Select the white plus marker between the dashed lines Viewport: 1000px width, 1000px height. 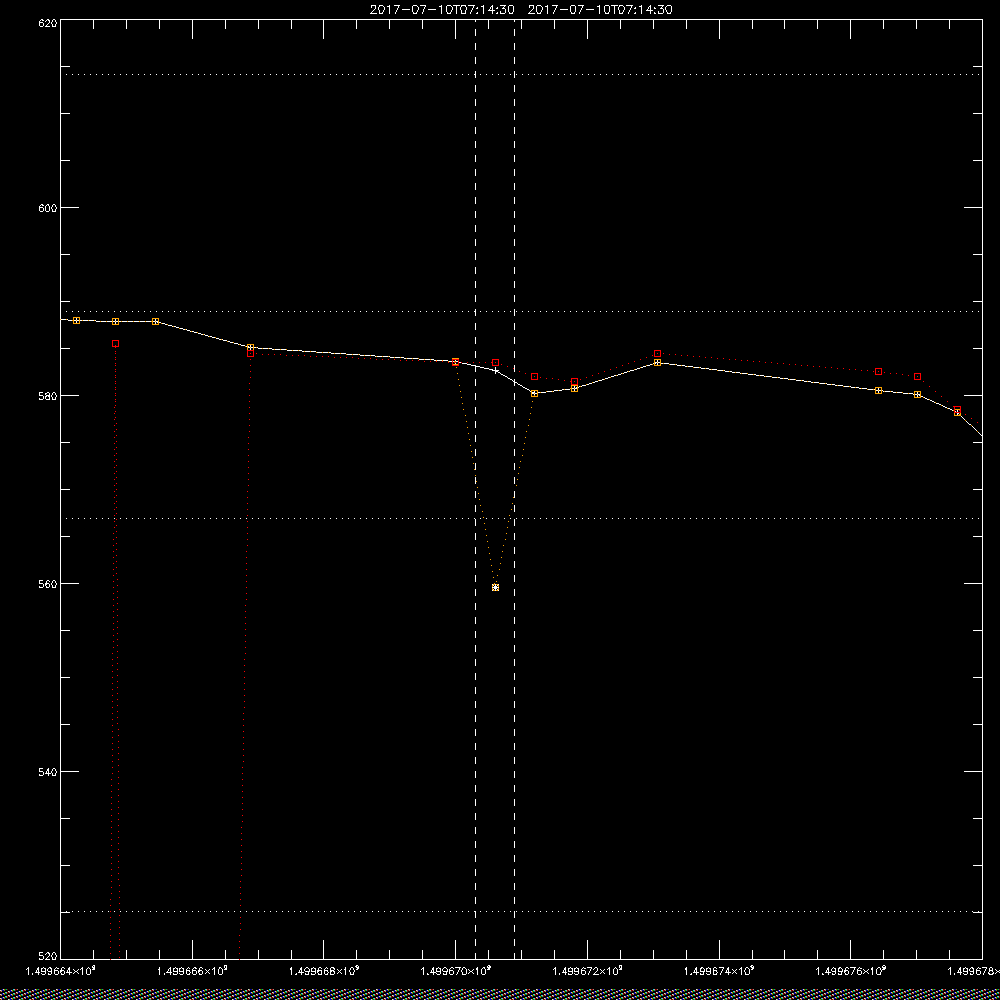(x=496, y=371)
